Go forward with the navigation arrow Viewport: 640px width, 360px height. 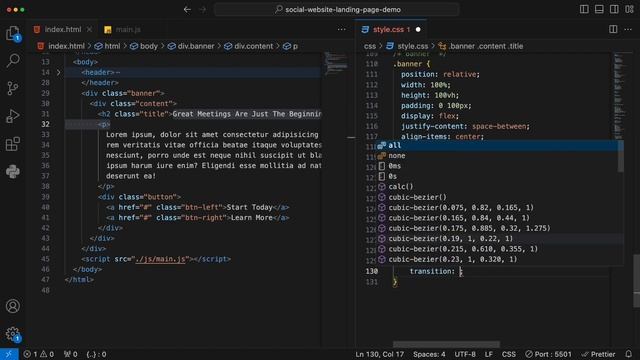pos(203,9)
